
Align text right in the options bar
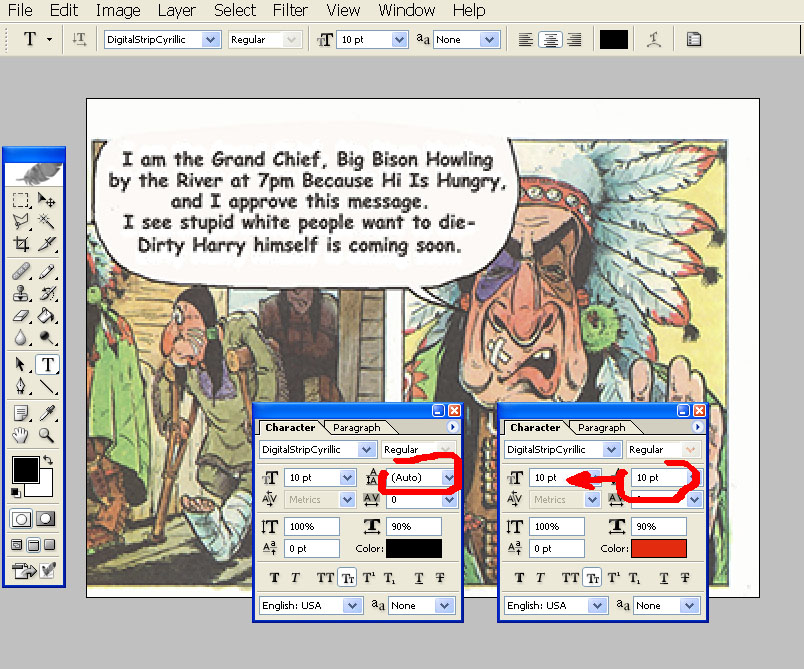574,39
